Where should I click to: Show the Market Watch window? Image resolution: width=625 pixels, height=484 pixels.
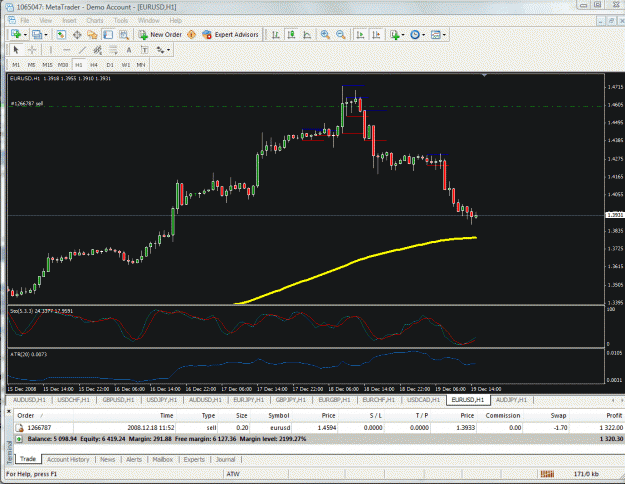pos(61,35)
